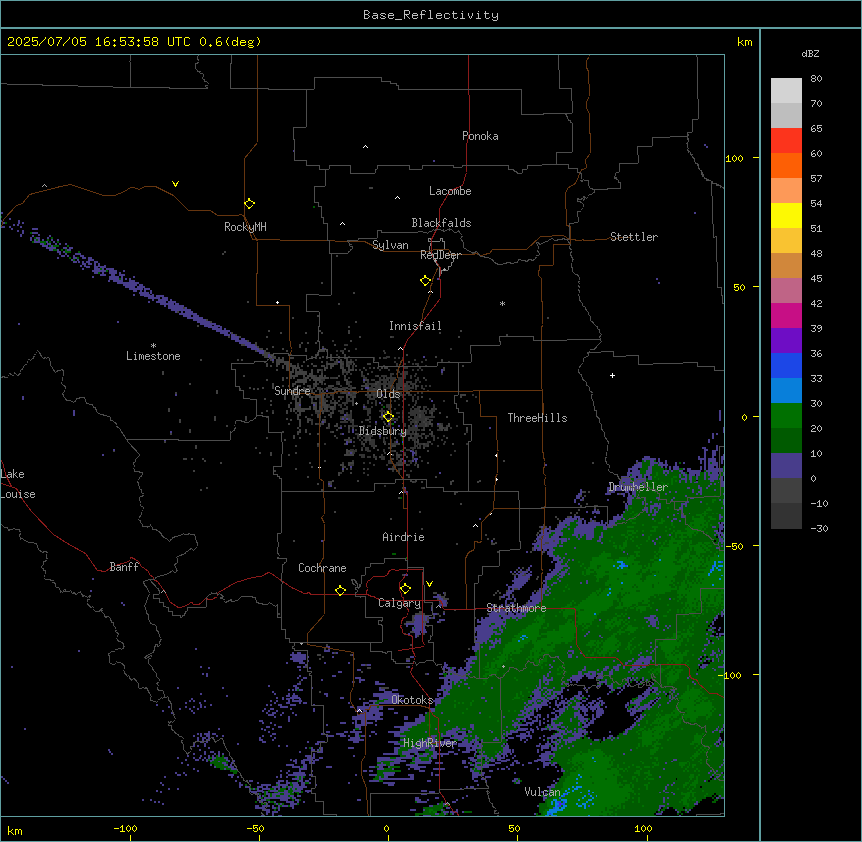Pick the purple 39 dBZ legend swatch

786,340
